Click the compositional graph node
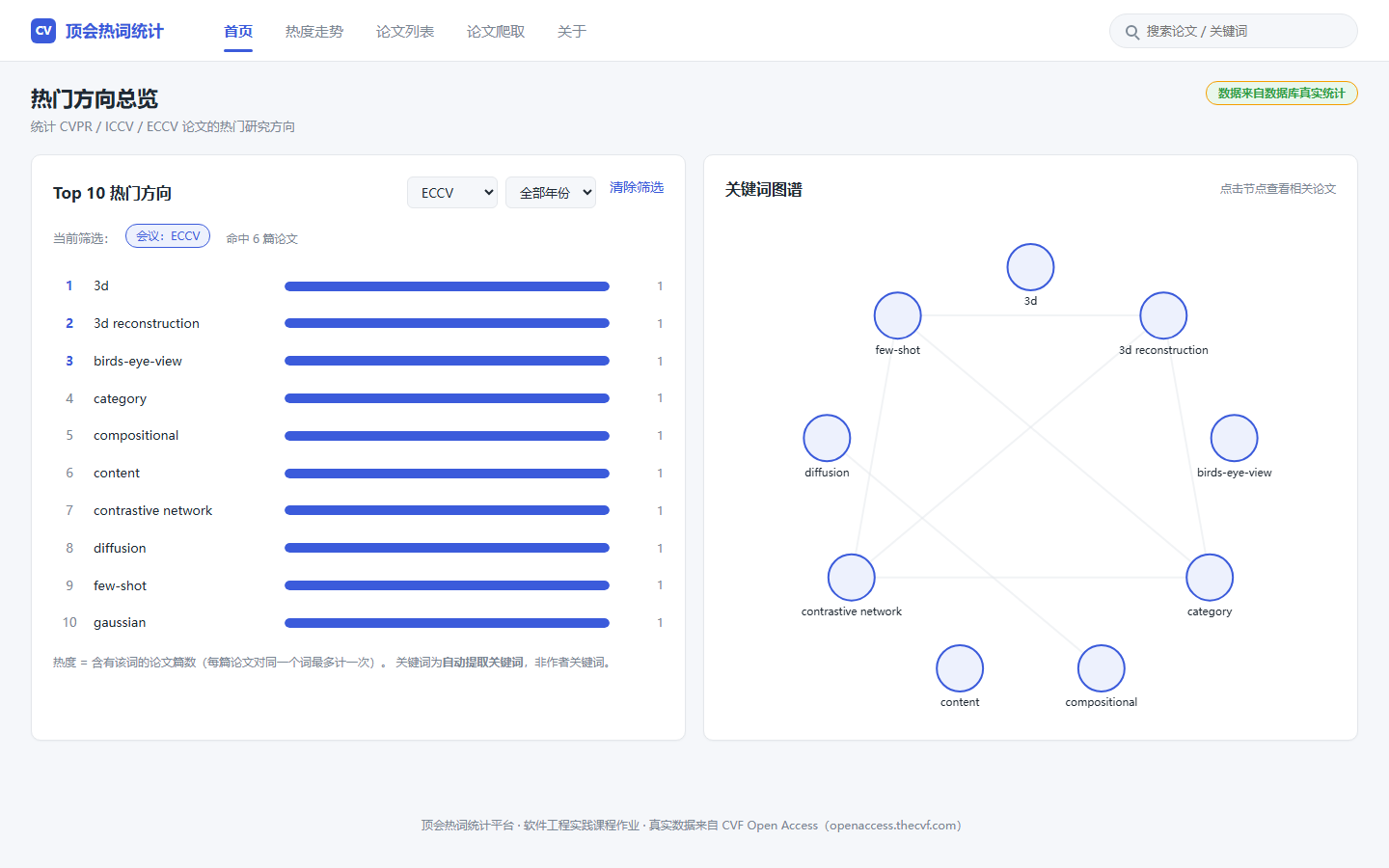The height and width of the screenshot is (868, 1389). tap(1101, 668)
